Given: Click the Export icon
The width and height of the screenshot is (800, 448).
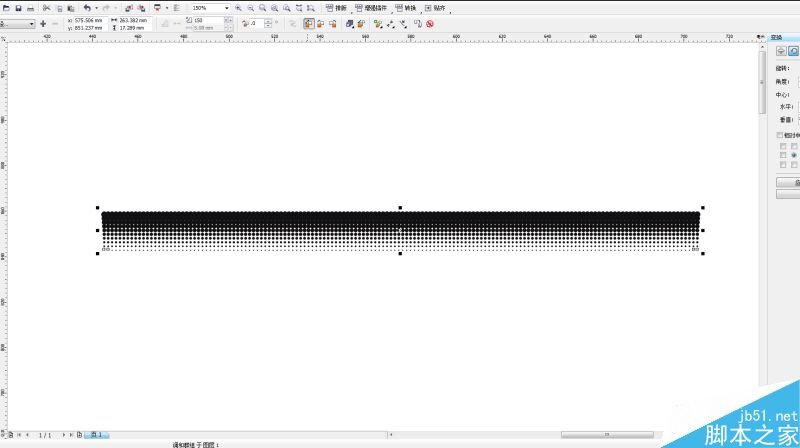Looking at the screenshot, I should click(141, 8).
